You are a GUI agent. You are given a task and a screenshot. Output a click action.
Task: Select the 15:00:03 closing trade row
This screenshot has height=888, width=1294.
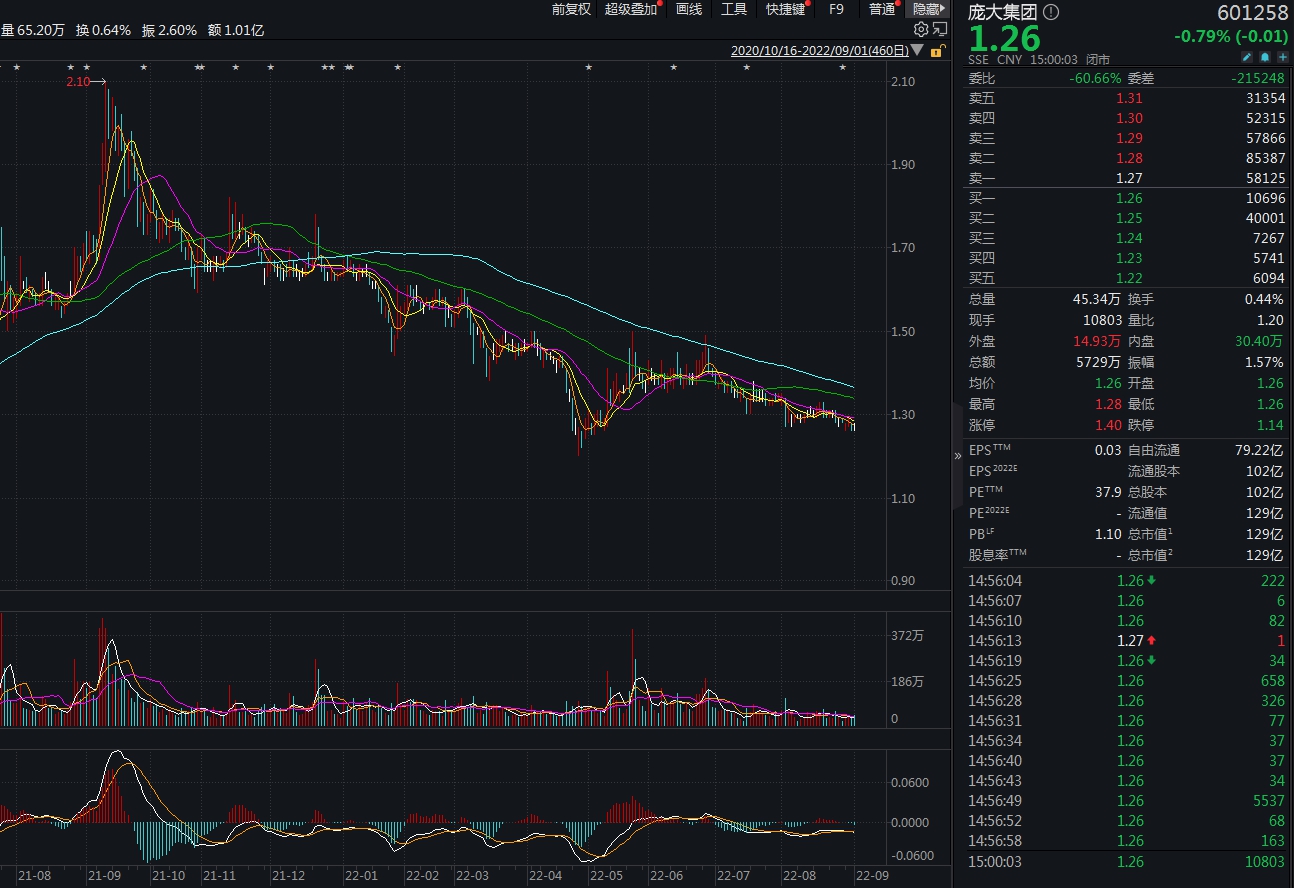click(x=1126, y=862)
